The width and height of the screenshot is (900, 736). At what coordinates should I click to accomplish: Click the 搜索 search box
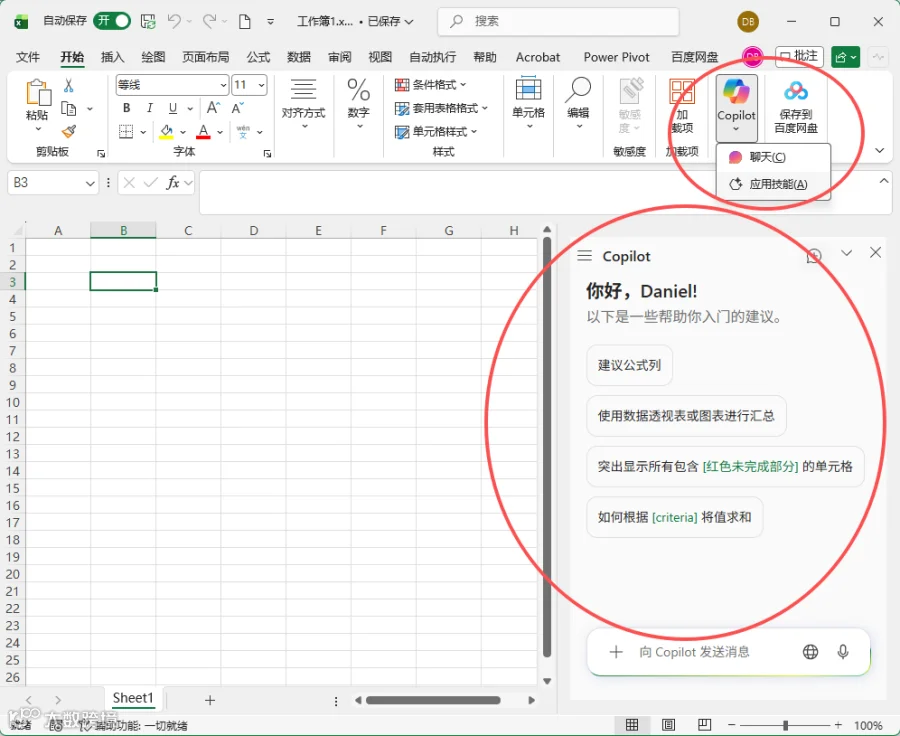558,21
